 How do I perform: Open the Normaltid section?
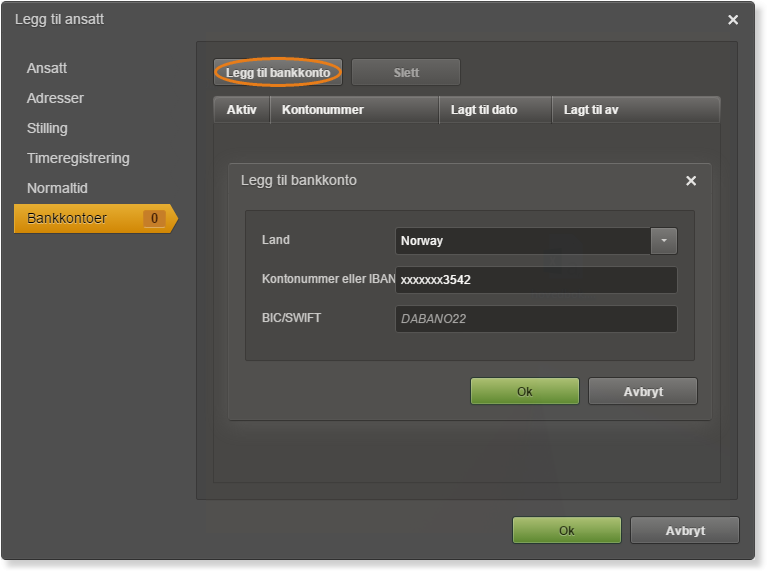[57, 188]
